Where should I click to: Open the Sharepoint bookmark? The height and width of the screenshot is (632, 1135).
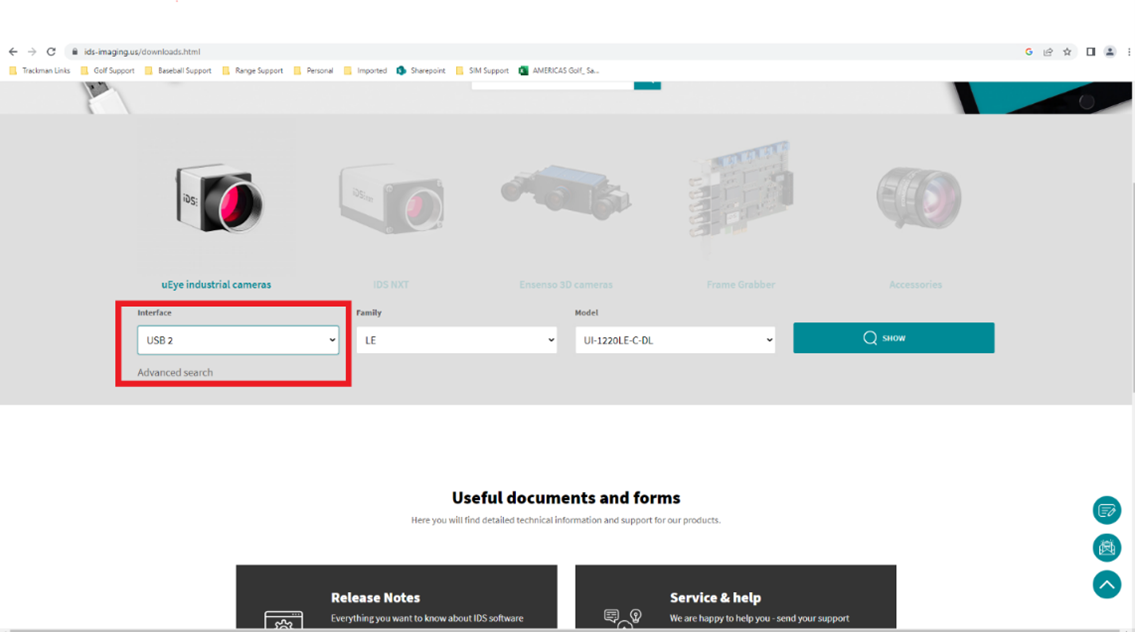pyautogui.click(x=421, y=71)
